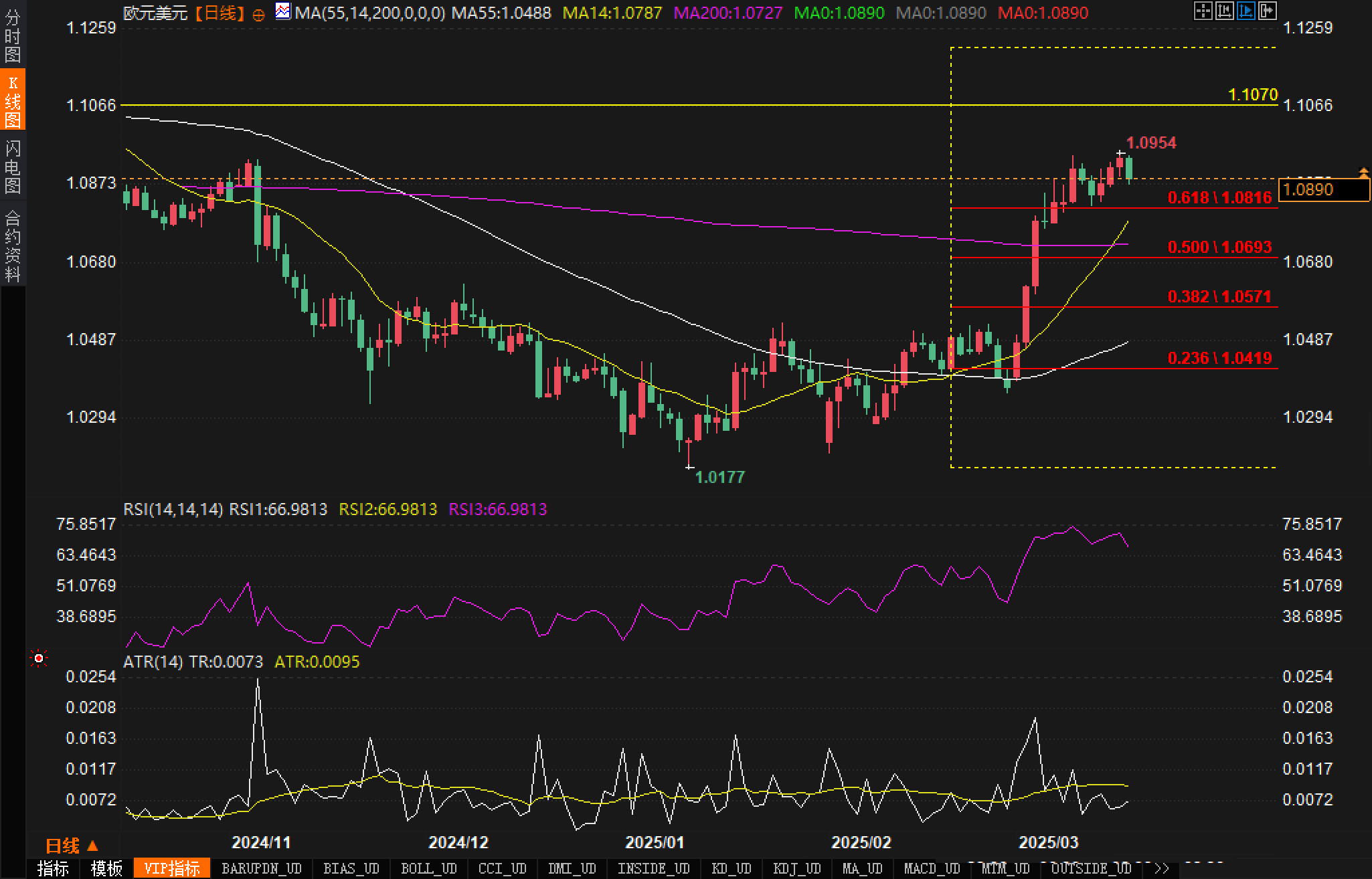Click the small chart icon before MA(55,14,200)
Viewport: 1372px width, 879px height.
(x=283, y=11)
